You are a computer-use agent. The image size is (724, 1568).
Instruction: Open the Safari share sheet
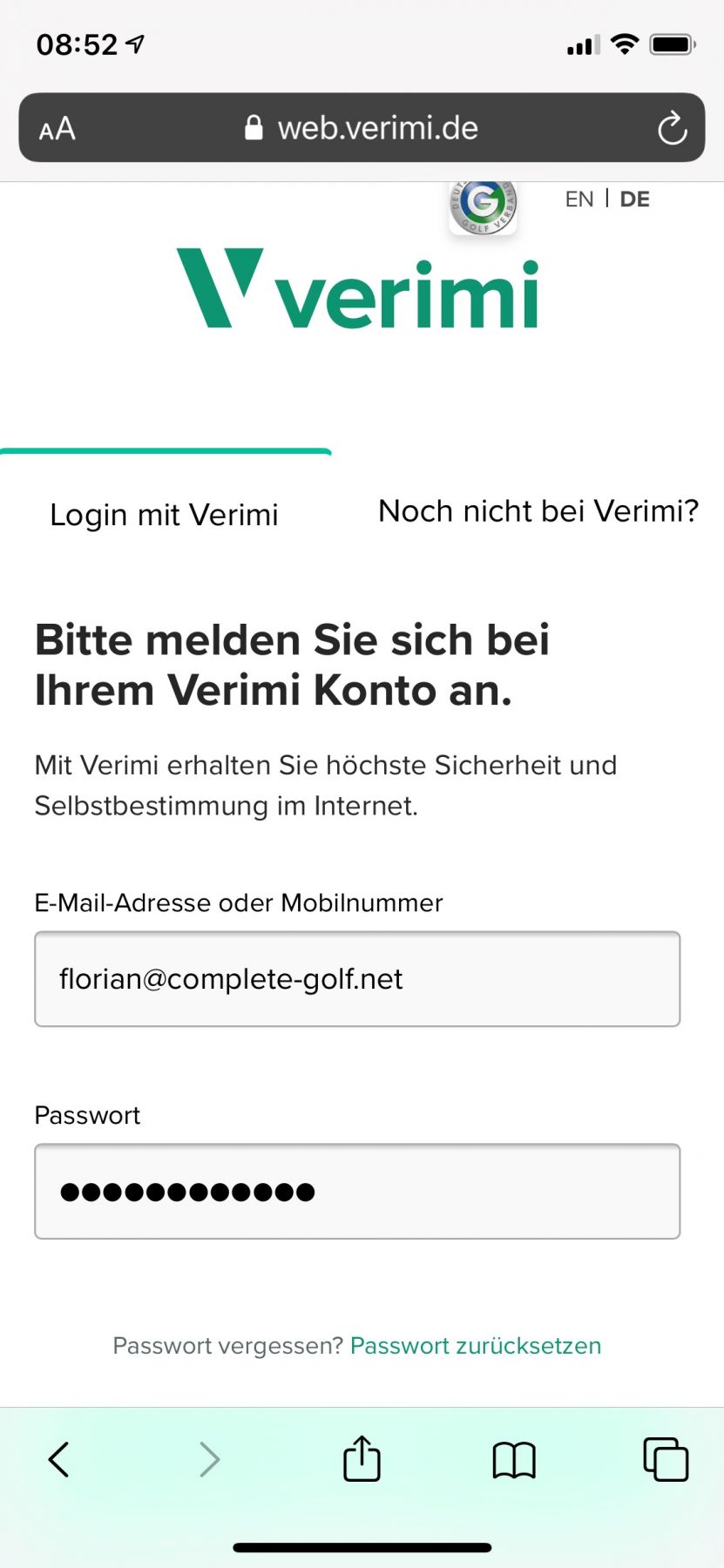362,1458
